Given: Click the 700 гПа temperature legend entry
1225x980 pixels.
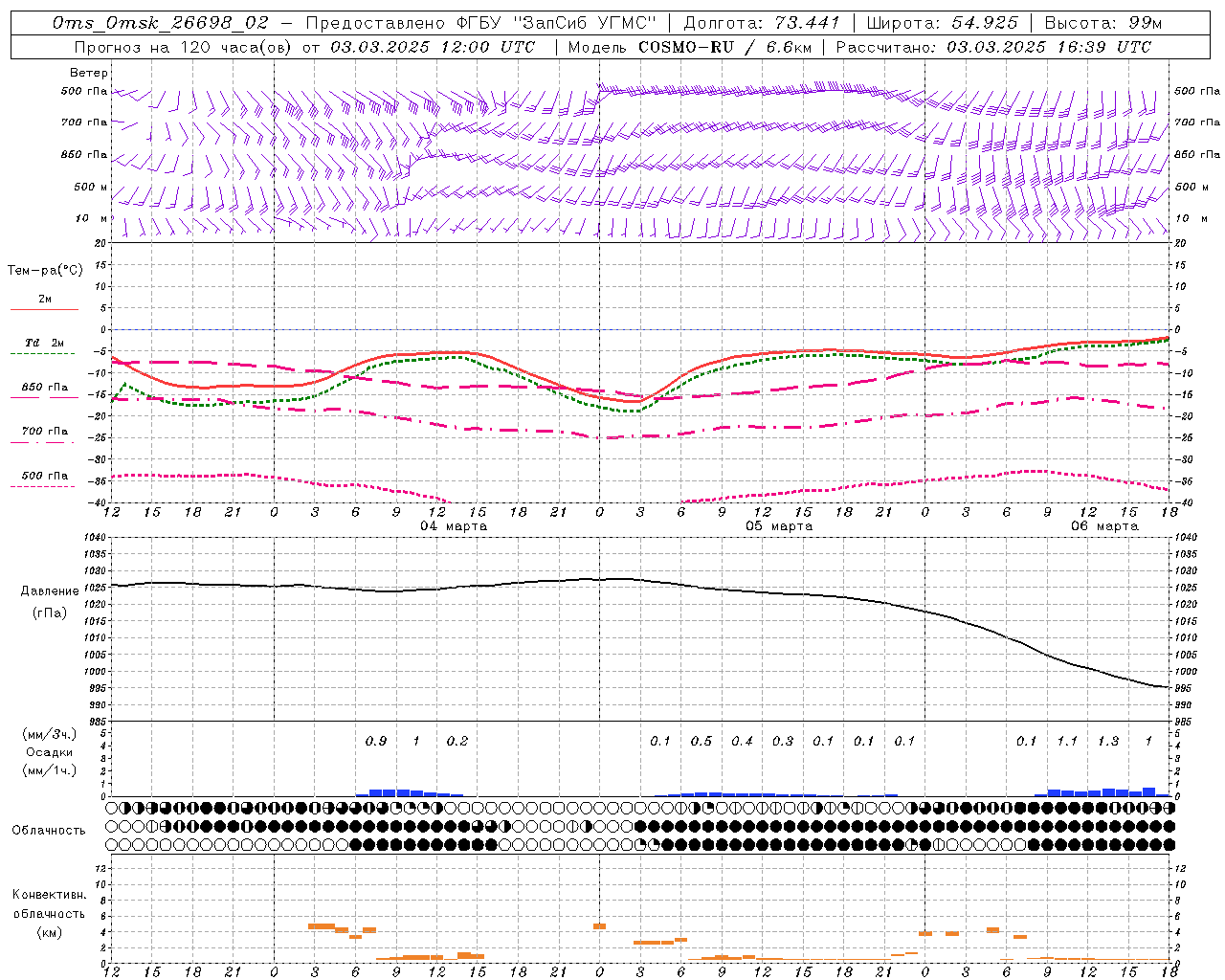Looking at the screenshot, I should click(44, 432).
